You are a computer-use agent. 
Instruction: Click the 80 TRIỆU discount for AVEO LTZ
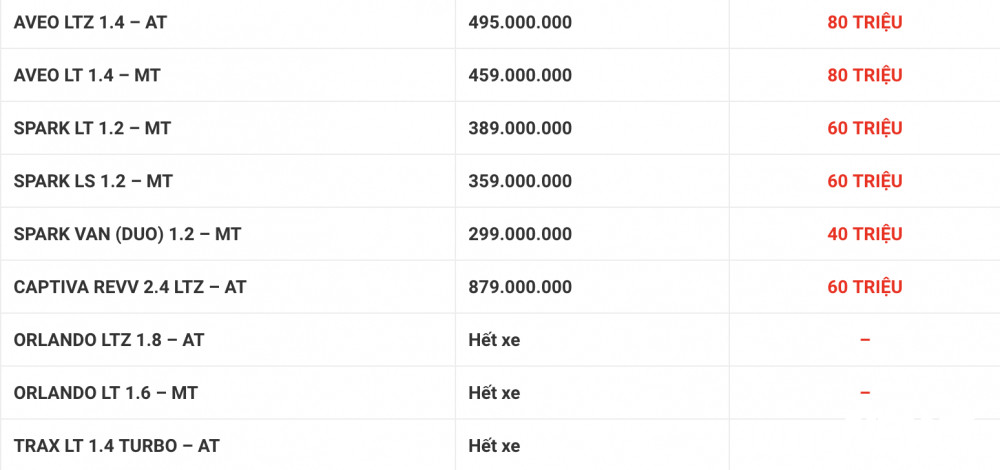(864, 22)
